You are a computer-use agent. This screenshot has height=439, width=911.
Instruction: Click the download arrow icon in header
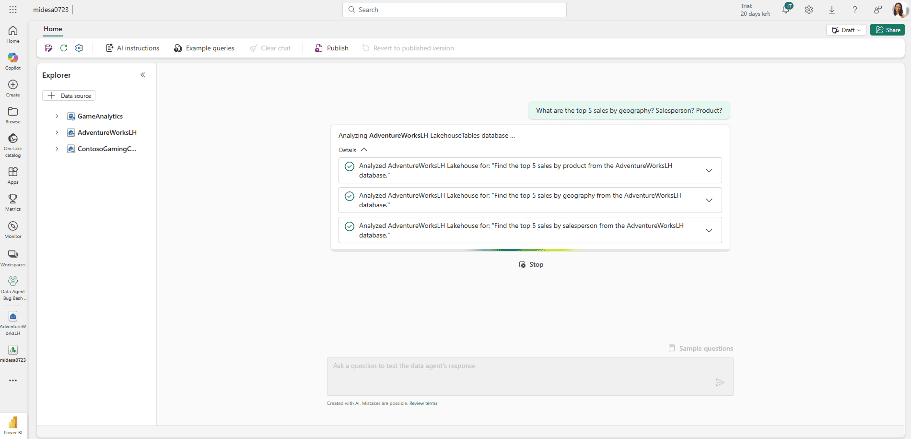832,9
